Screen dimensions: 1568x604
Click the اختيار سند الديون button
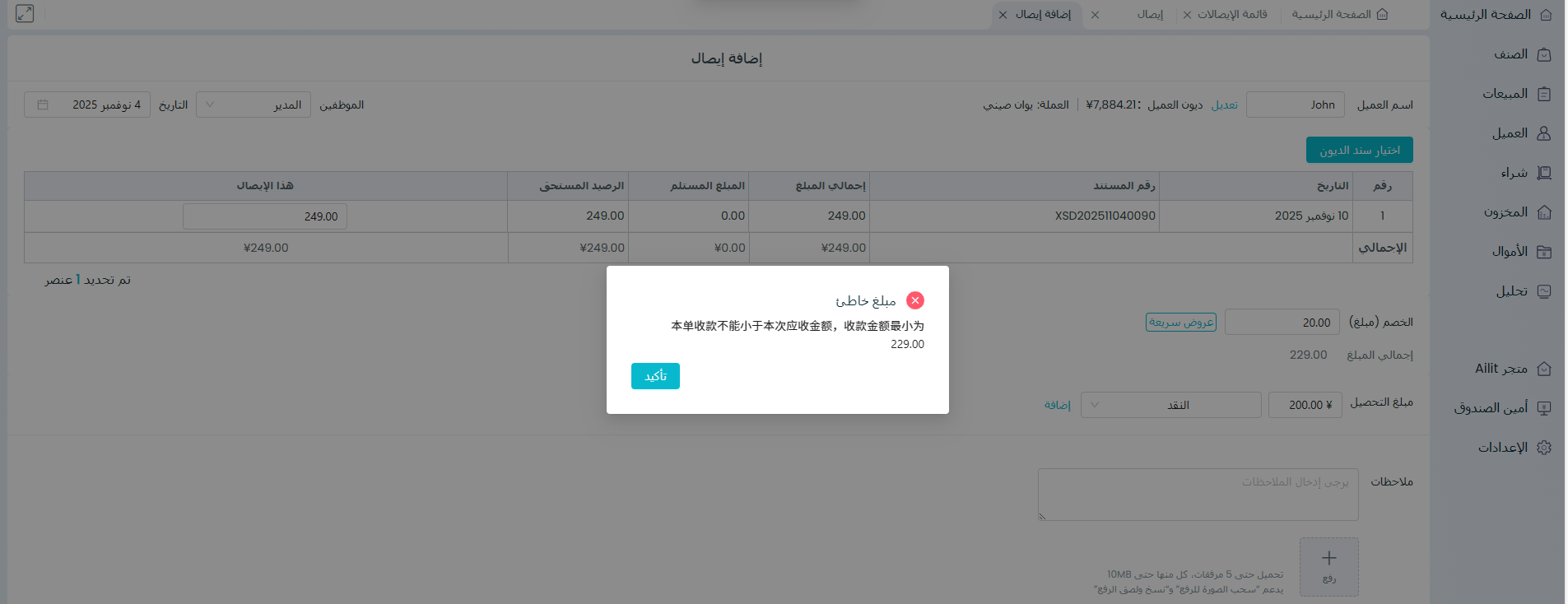pos(1359,150)
